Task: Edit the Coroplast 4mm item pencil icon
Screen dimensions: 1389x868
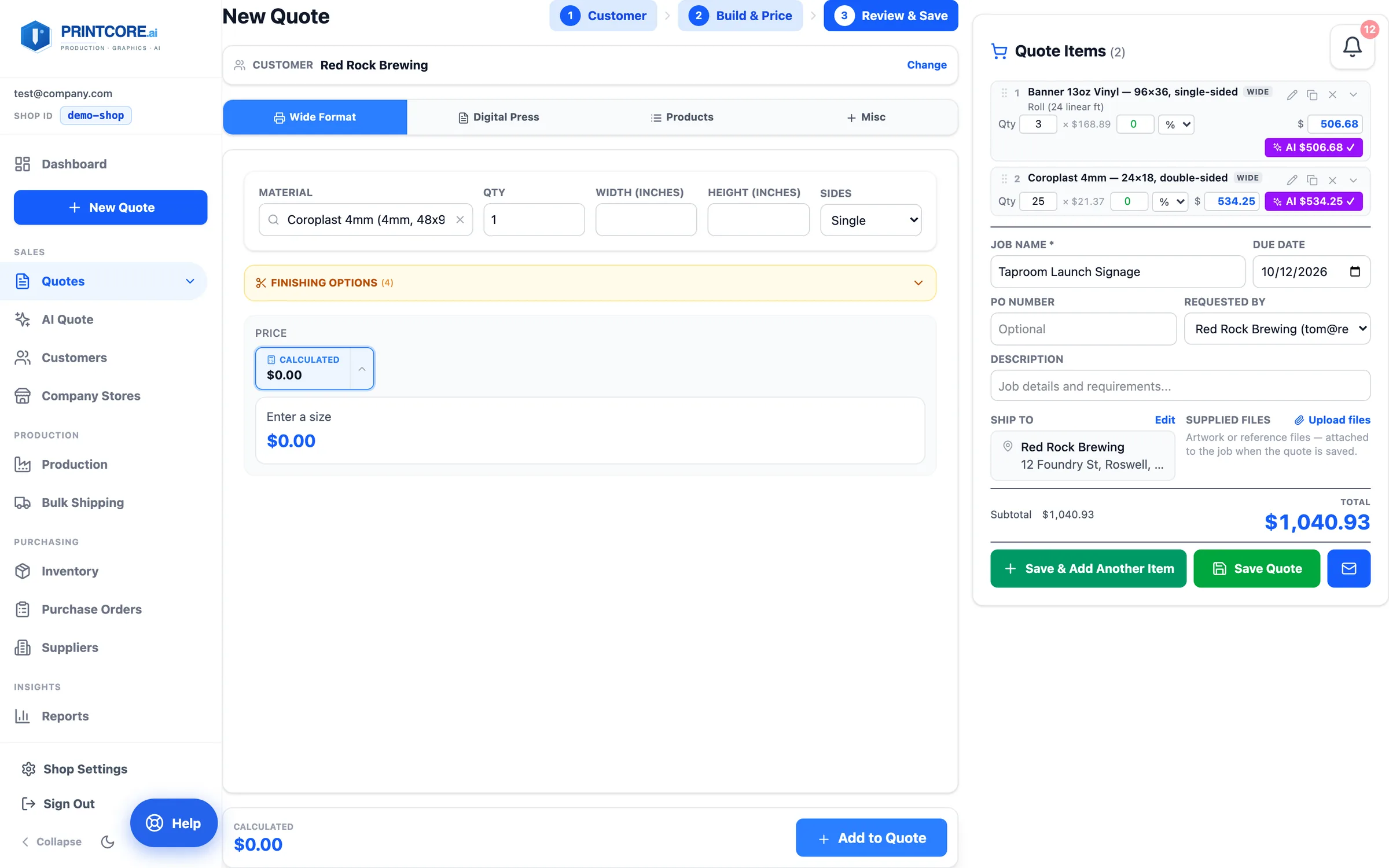Action: click(1292, 180)
